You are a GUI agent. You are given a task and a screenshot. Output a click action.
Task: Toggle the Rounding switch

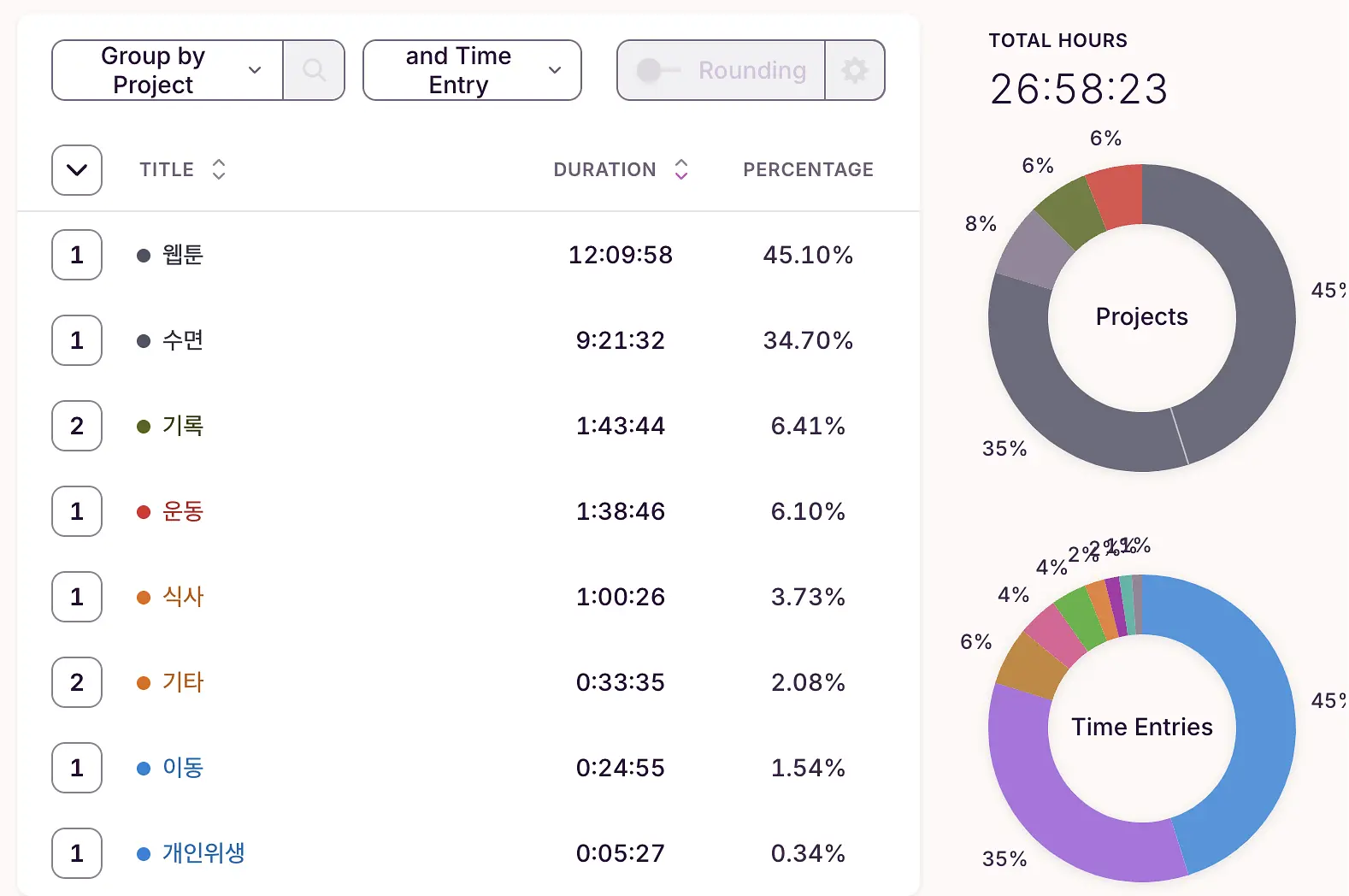pyautogui.click(x=658, y=70)
